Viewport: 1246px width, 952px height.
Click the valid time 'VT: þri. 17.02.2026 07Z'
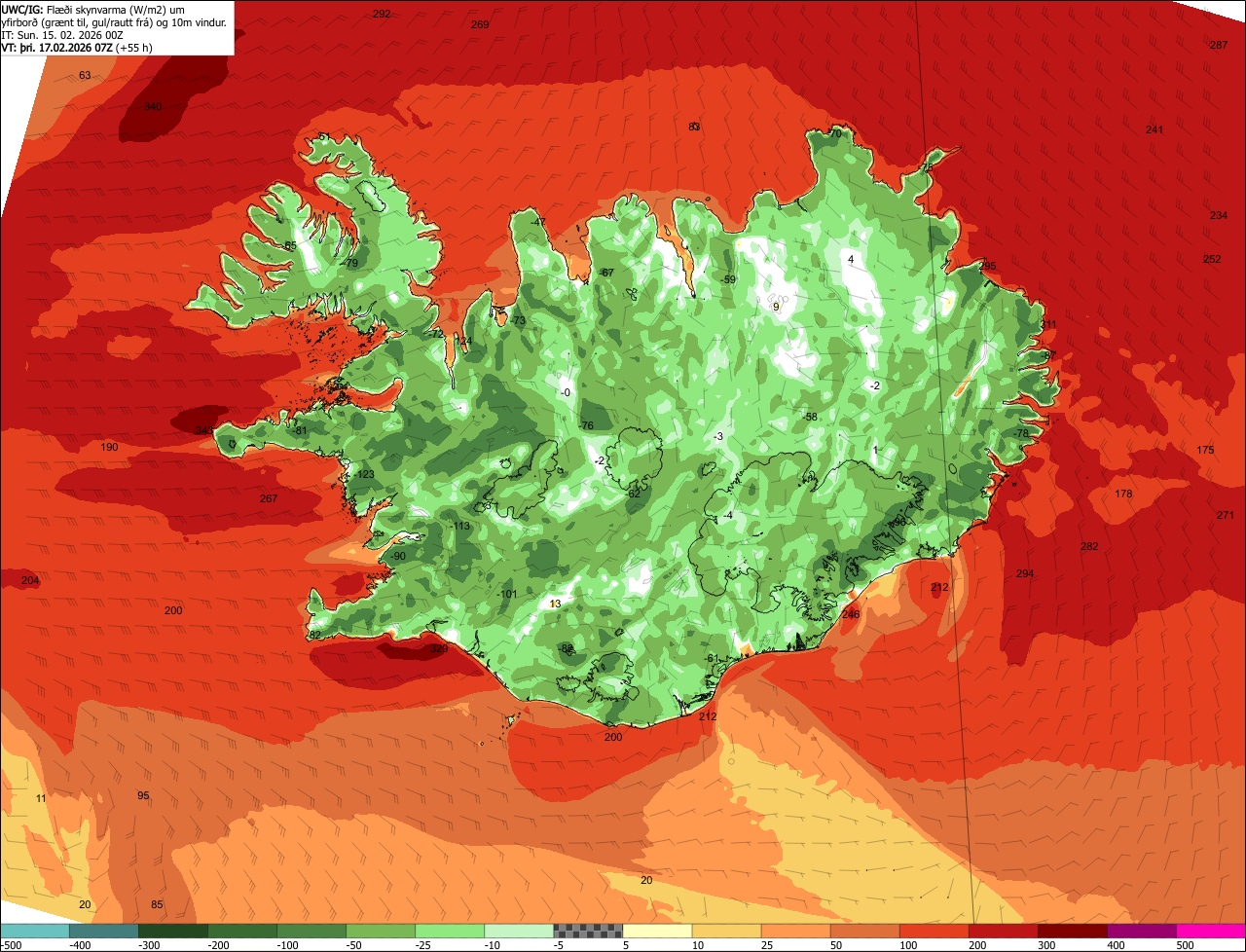click(x=56, y=47)
